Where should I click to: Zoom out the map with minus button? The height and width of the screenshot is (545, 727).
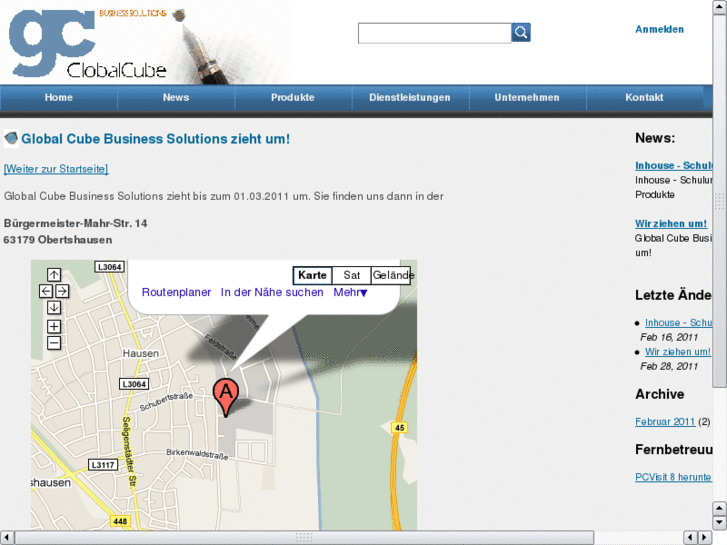(54, 343)
